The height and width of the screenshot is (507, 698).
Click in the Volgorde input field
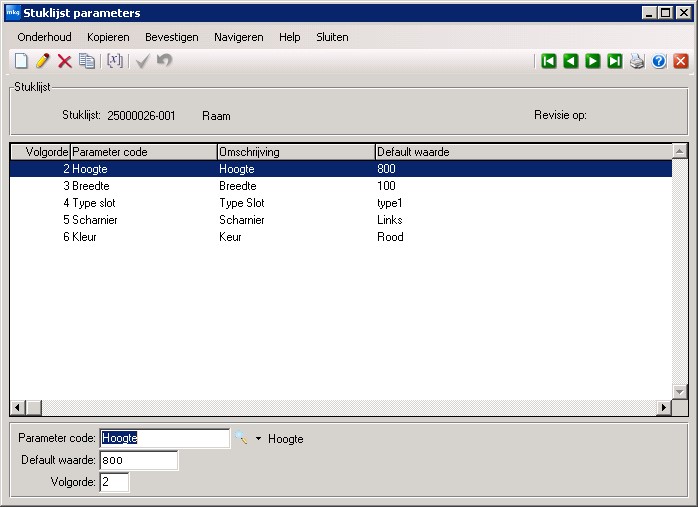coord(114,482)
